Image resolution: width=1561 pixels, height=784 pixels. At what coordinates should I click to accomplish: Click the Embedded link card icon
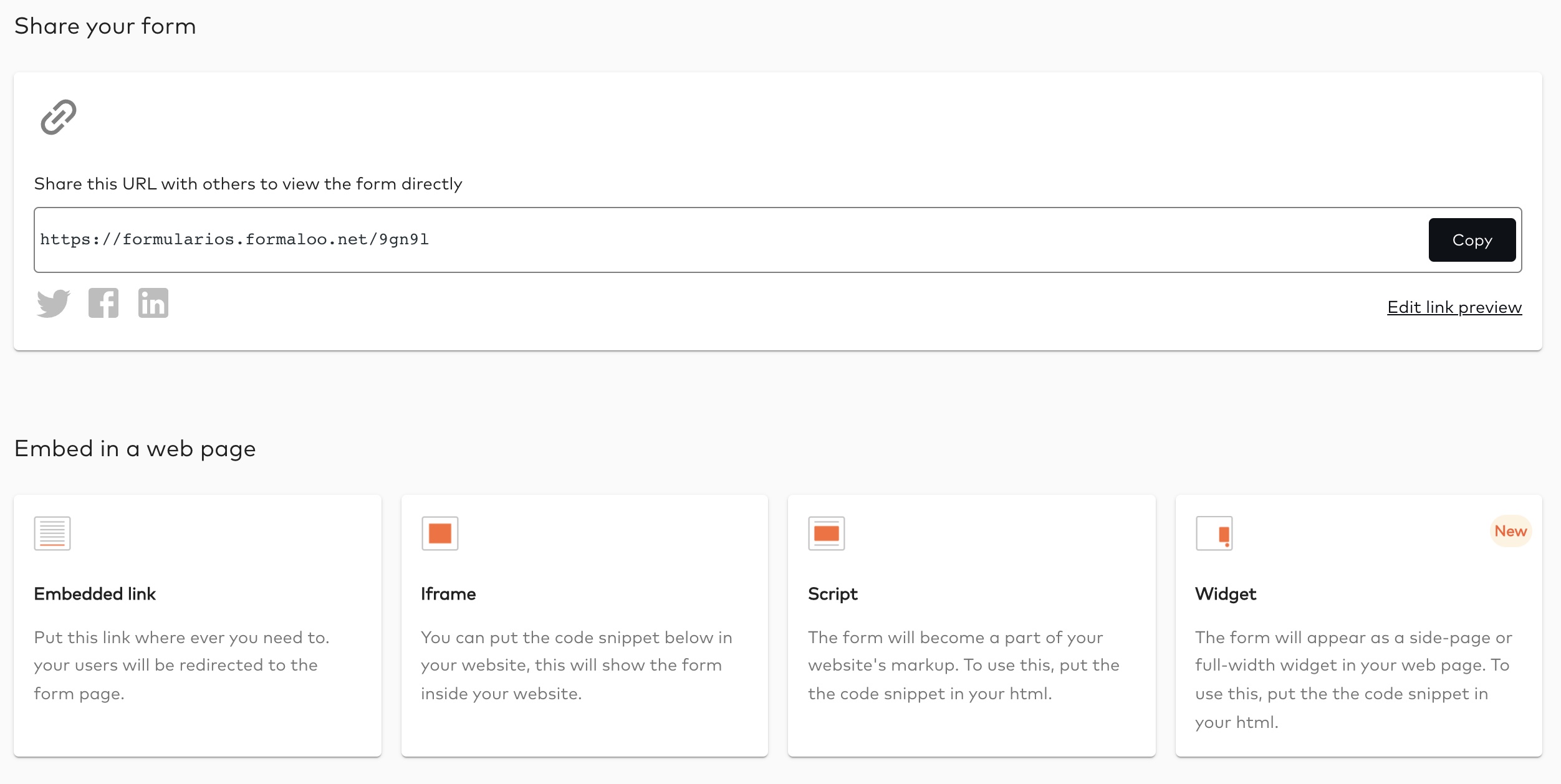coord(52,533)
